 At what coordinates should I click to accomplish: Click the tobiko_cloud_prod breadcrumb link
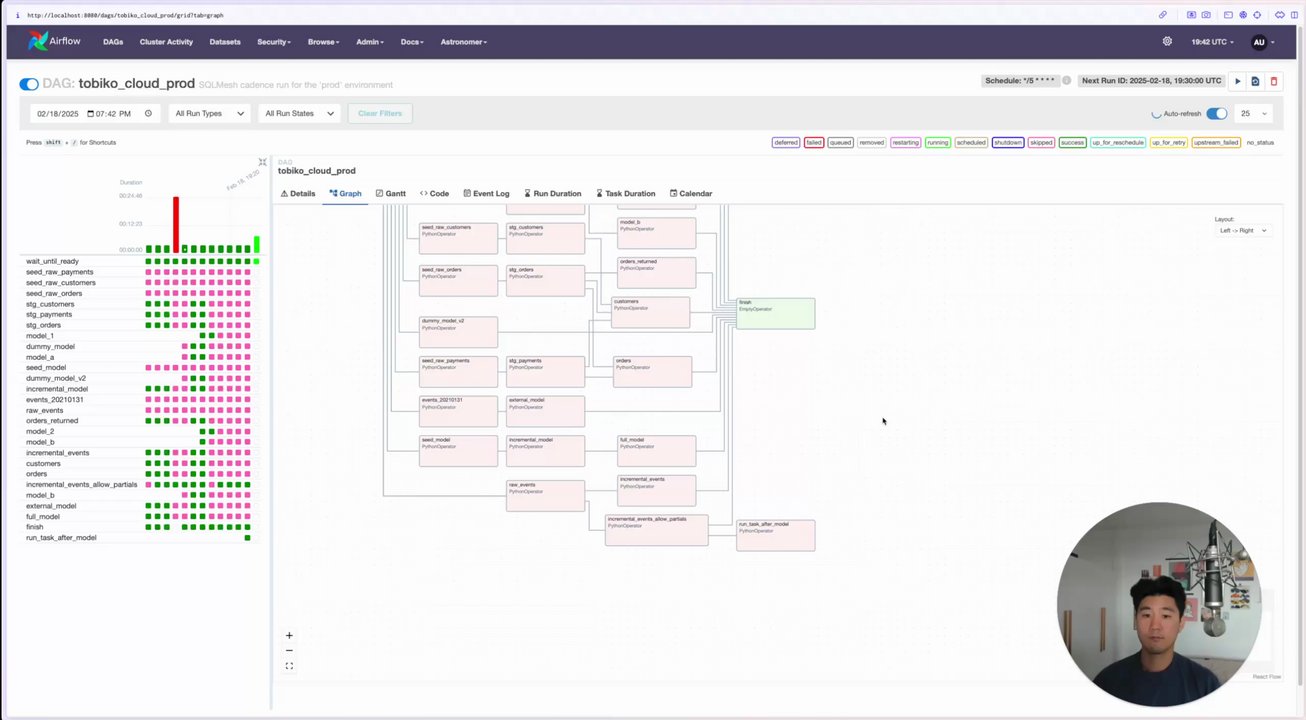tap(316, 171)
